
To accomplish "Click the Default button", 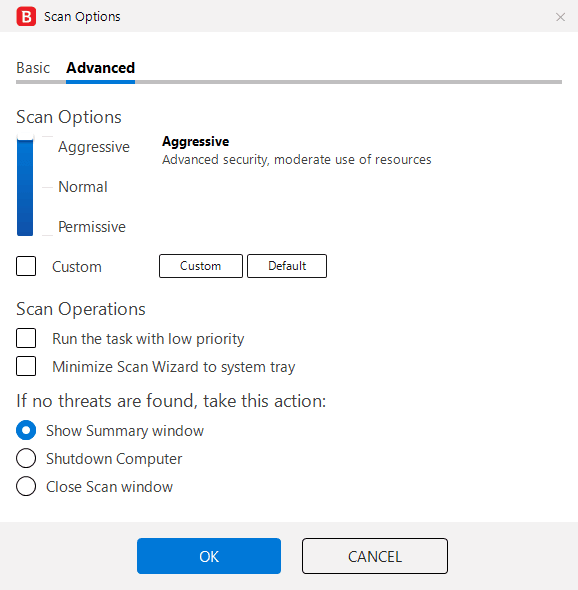I will [287, 266].
